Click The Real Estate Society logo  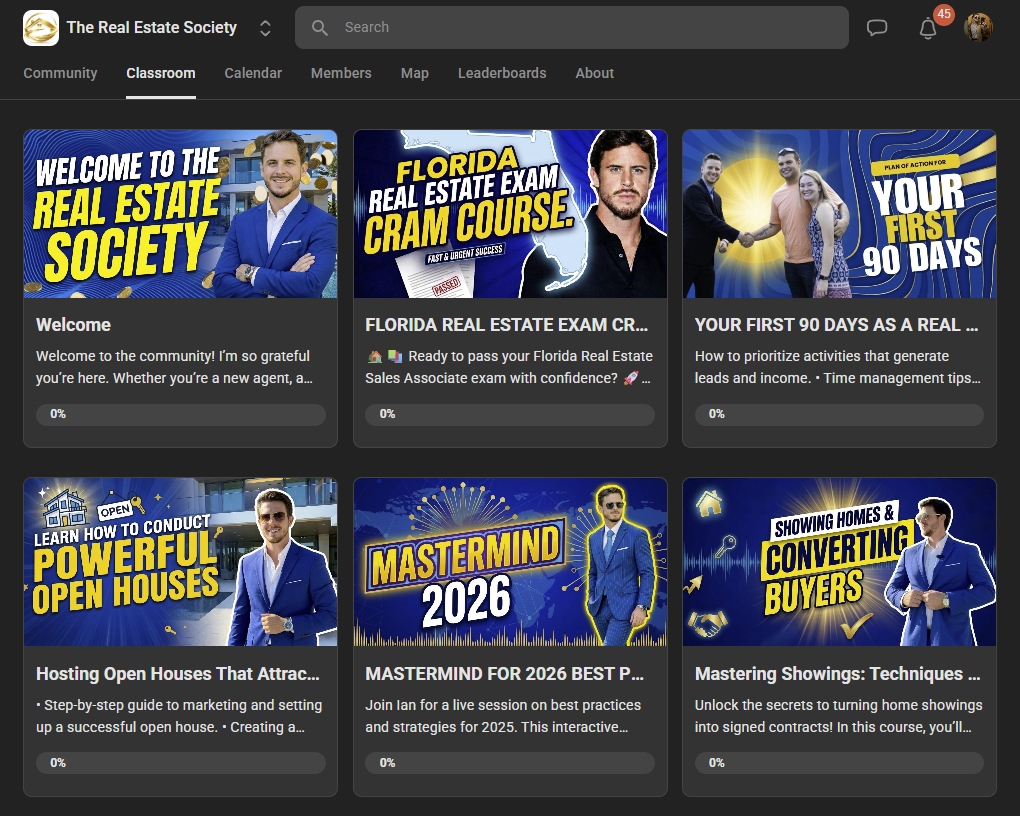point(41,28)
